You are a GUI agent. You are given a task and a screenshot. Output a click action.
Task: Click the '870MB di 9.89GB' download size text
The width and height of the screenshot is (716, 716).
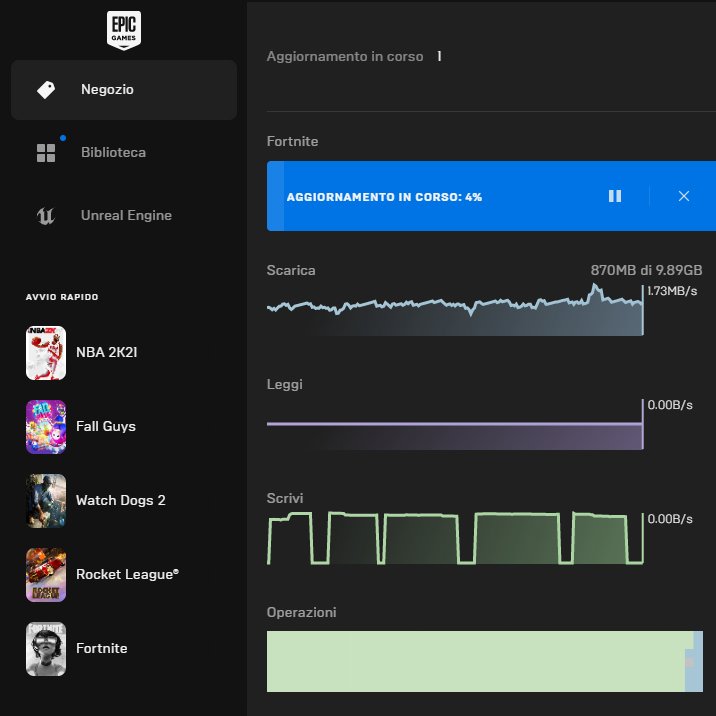point(646,270)
